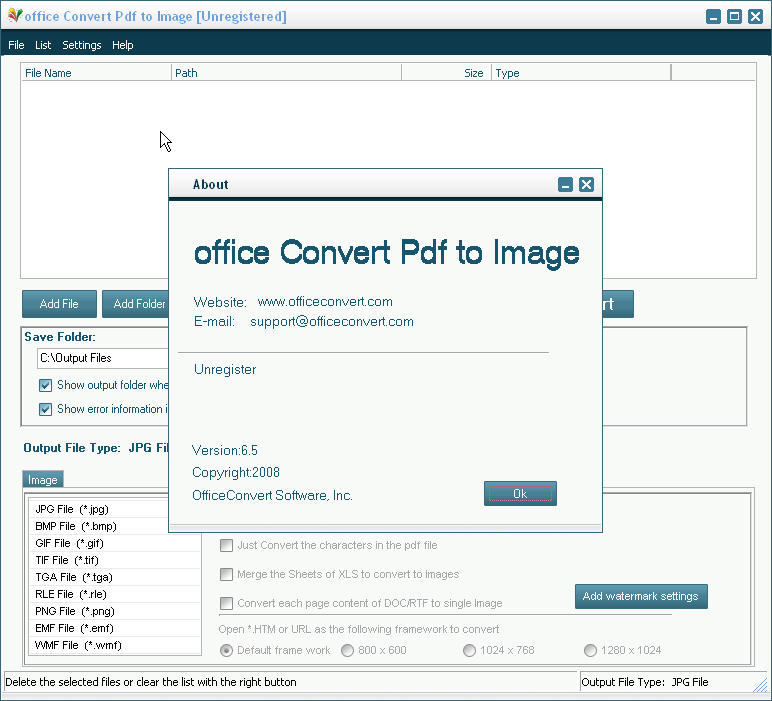
Task: Open the Help menu
Action: 123,45
